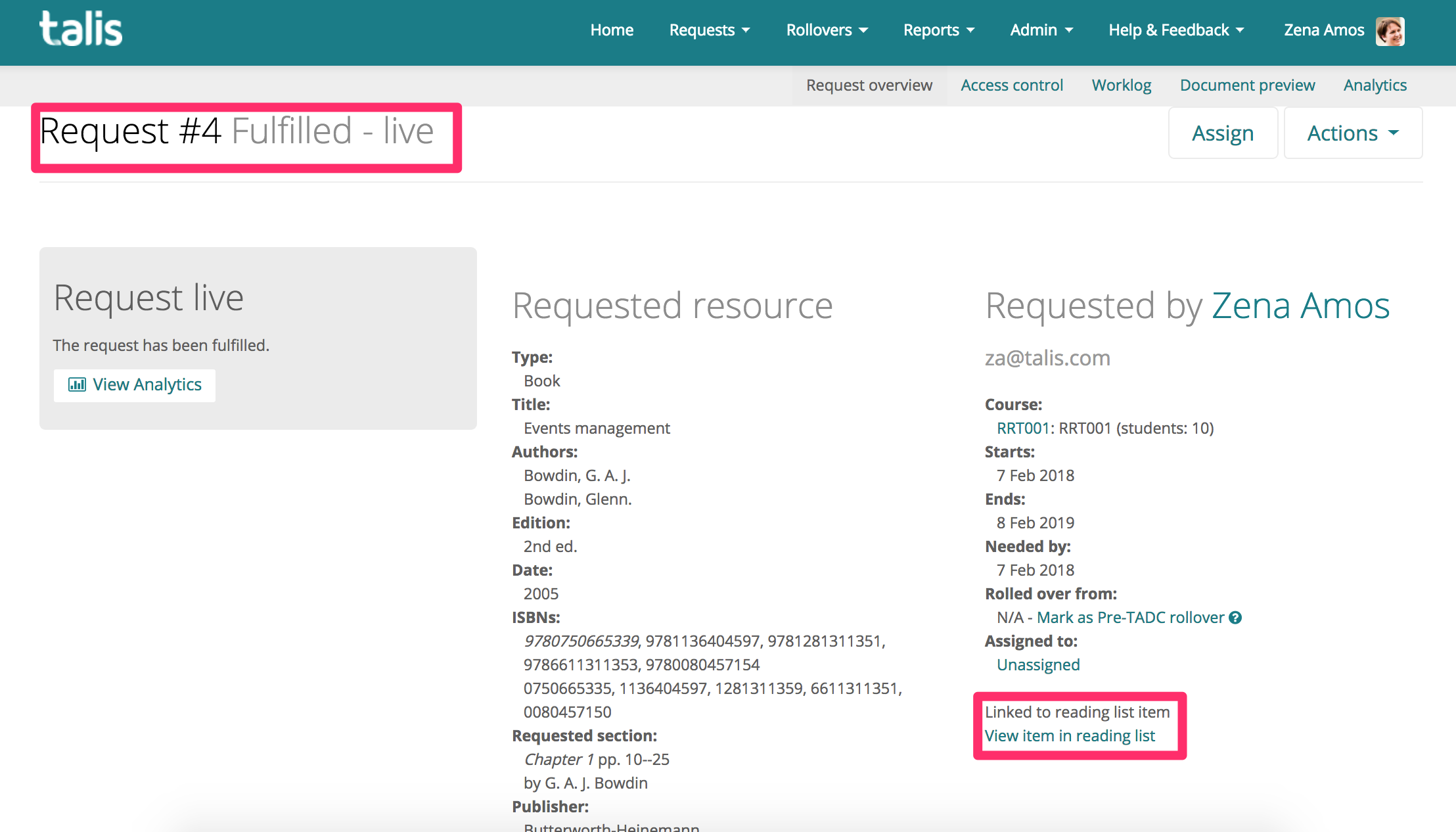
Task: Click the Unassigned link
Action: [x=1038, y=664]
